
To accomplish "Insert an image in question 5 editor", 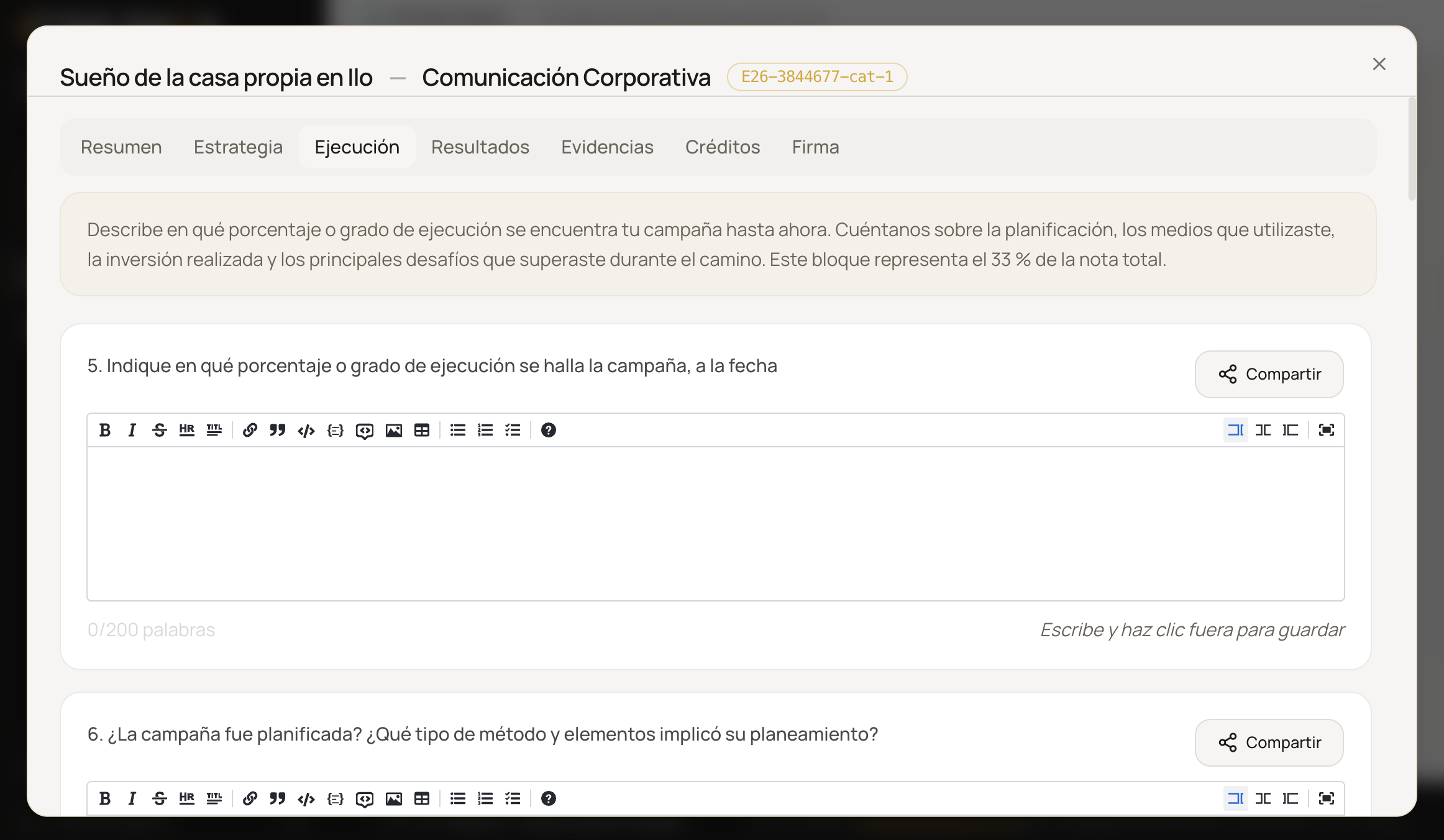I will click(x=393, y=430).
